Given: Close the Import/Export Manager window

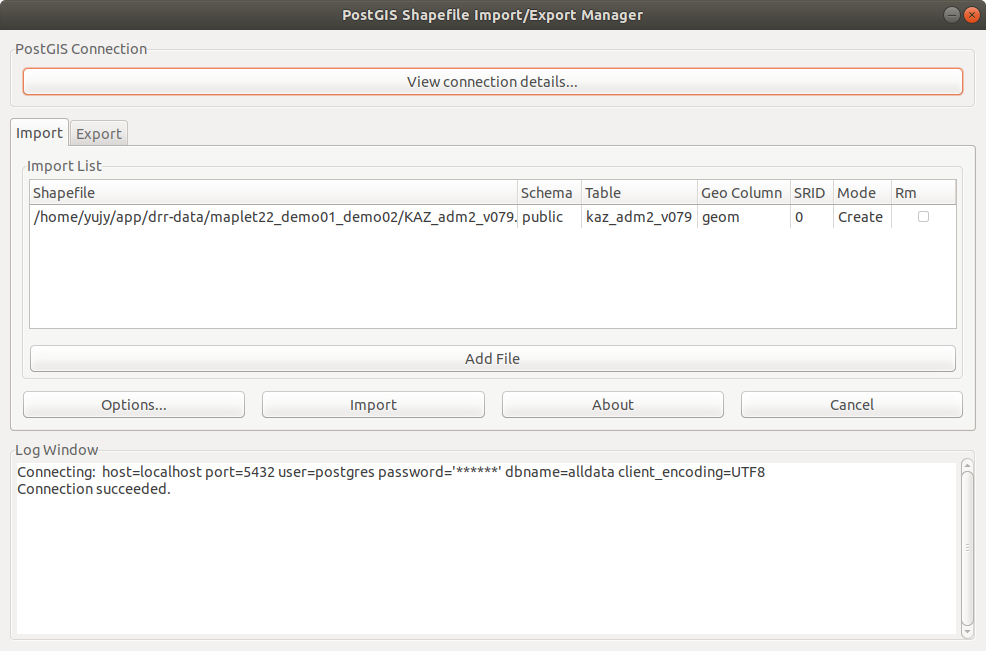Looking at the screenshot, I should [970, 15].
